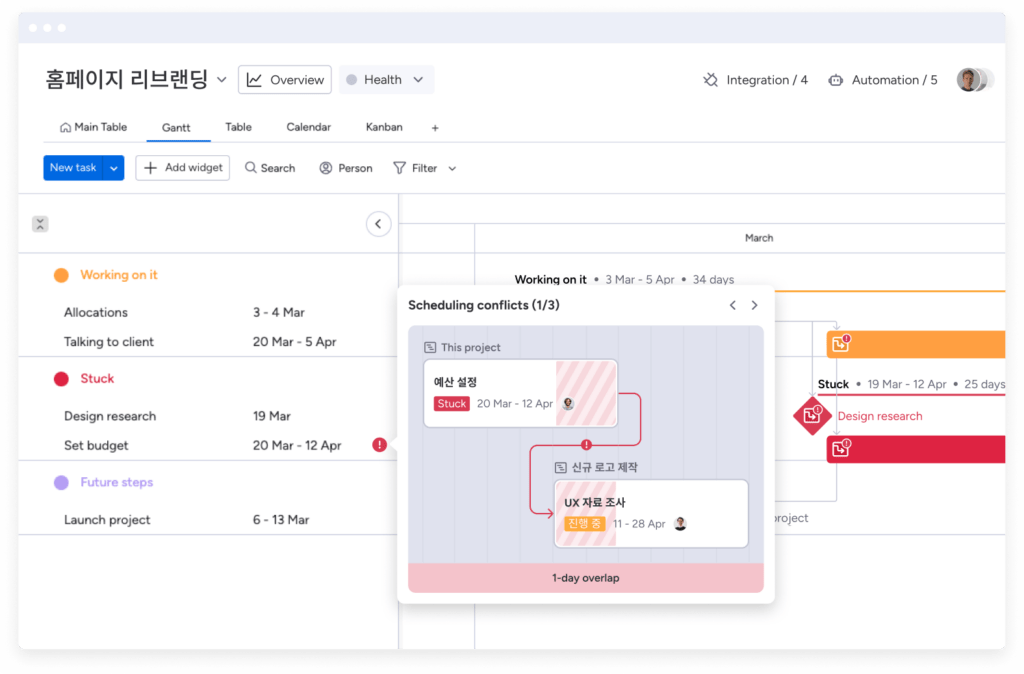This screenshot has width=1024, height=674.
Task: Click the plus icon to add view
Action: click(x=435, y=128)
